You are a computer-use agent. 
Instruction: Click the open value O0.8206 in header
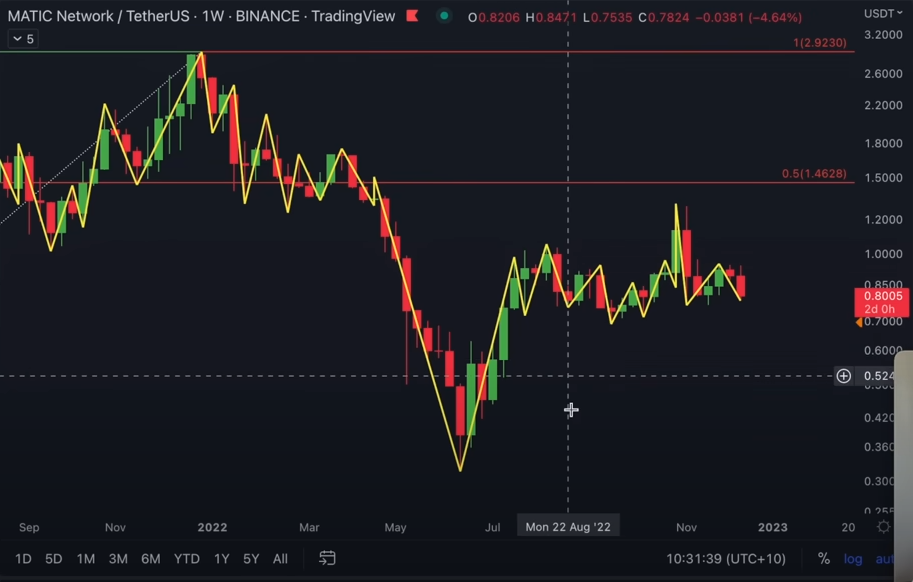(x=493, y=17)
